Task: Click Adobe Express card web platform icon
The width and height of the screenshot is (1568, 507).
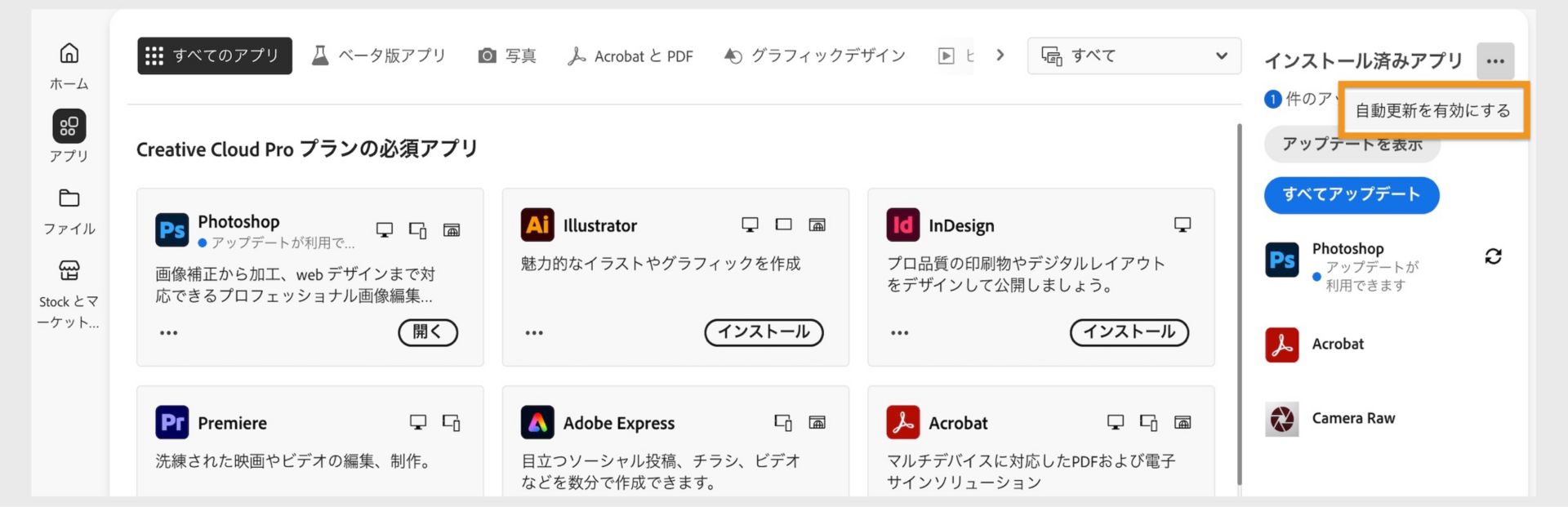Action: point(817,422)
